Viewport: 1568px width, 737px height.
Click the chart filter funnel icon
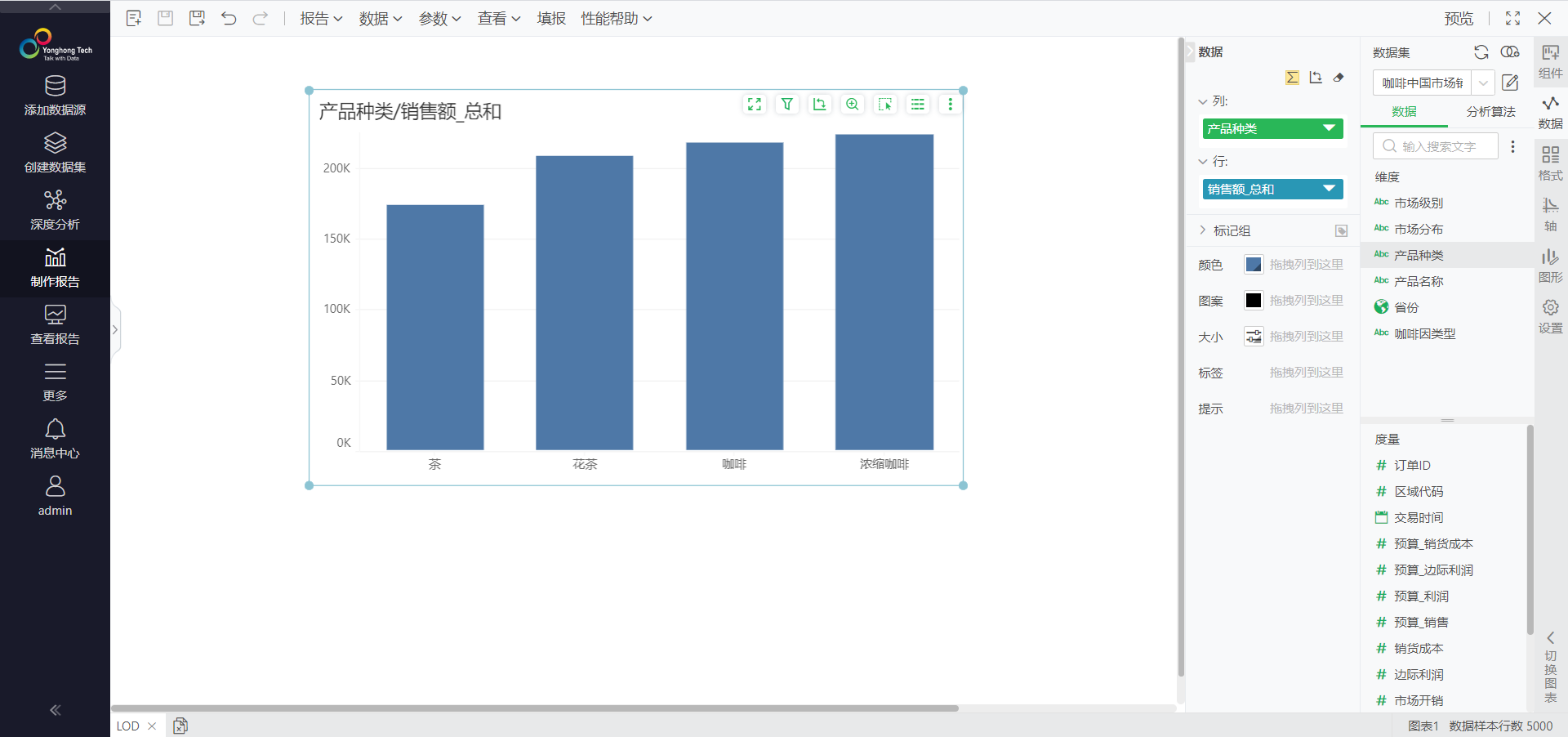(786, 105)
